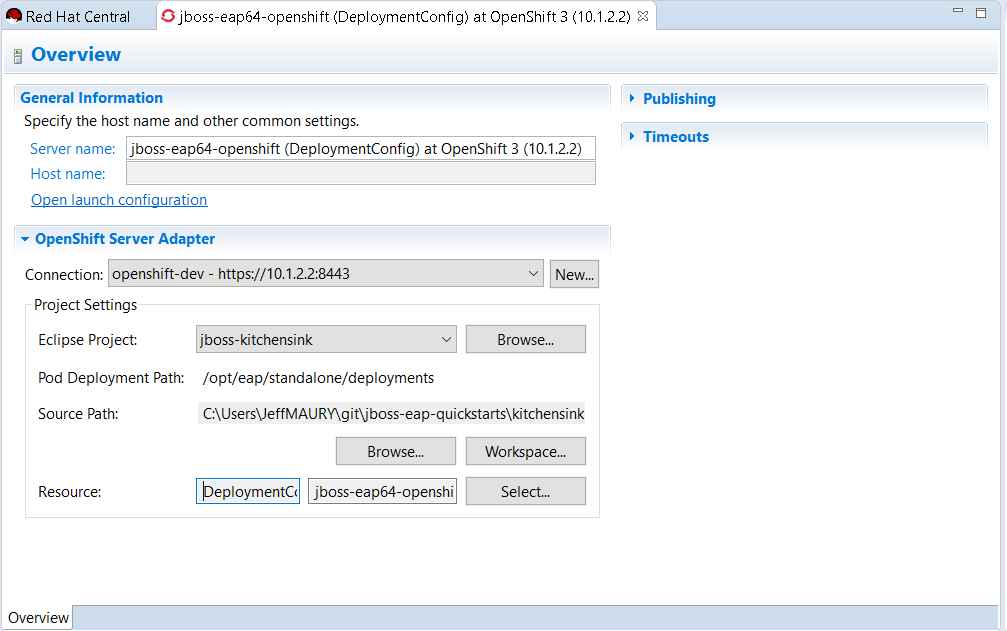
Task: Click Browse... below the Source Path
Action: click(x=395, y=452)
